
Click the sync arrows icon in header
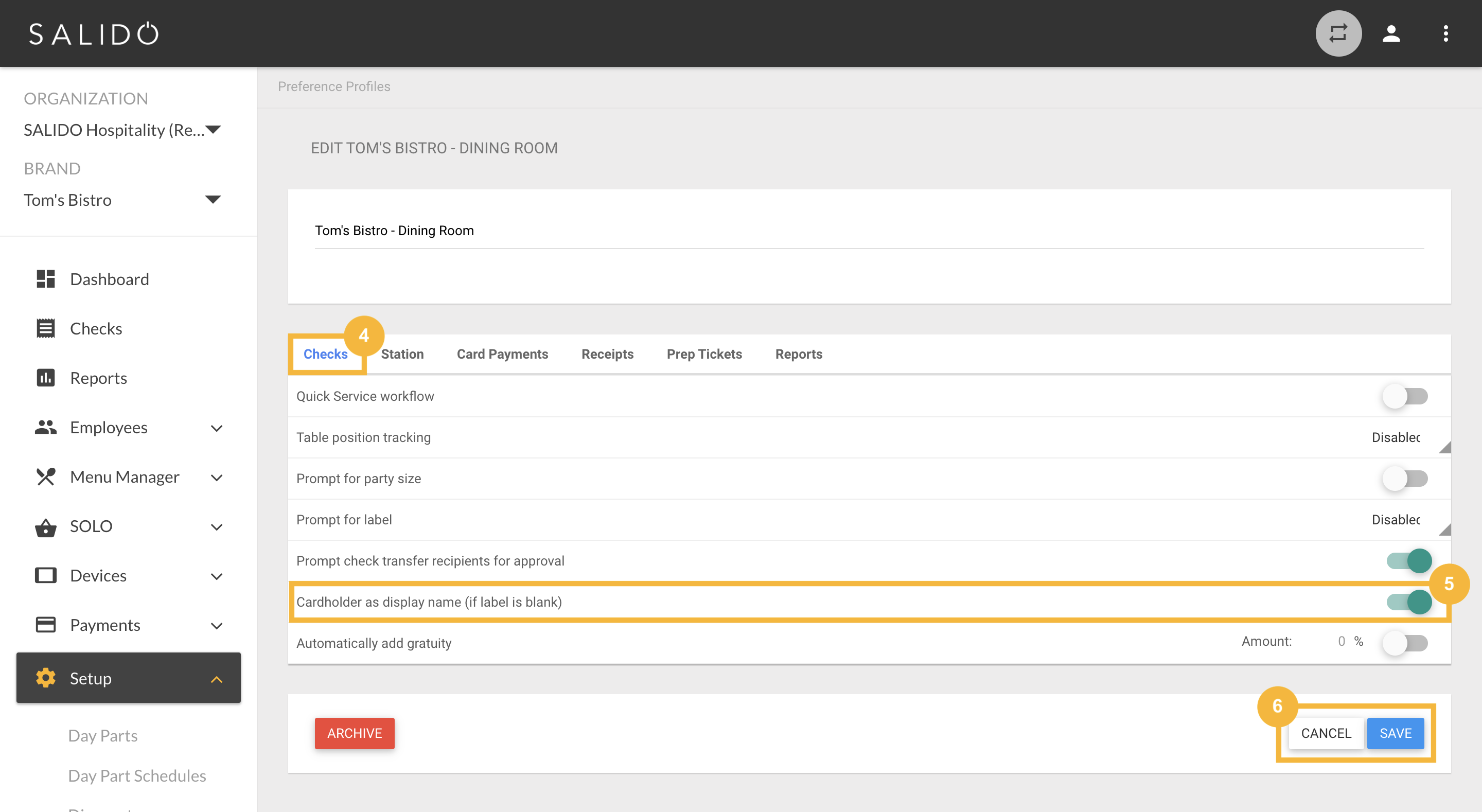tap(1338, 33)
